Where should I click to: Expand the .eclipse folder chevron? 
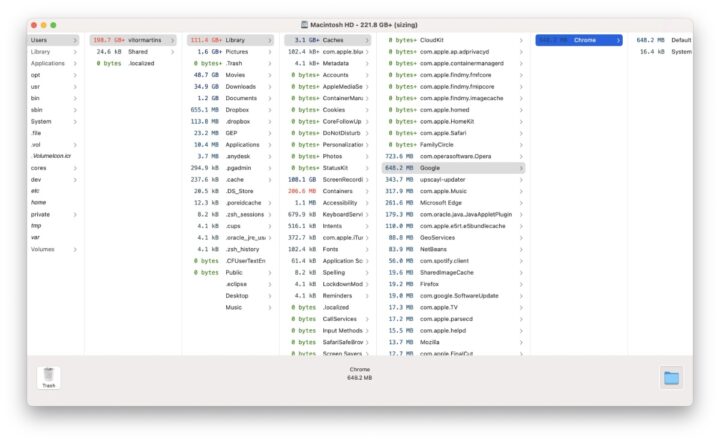(270, 284)
